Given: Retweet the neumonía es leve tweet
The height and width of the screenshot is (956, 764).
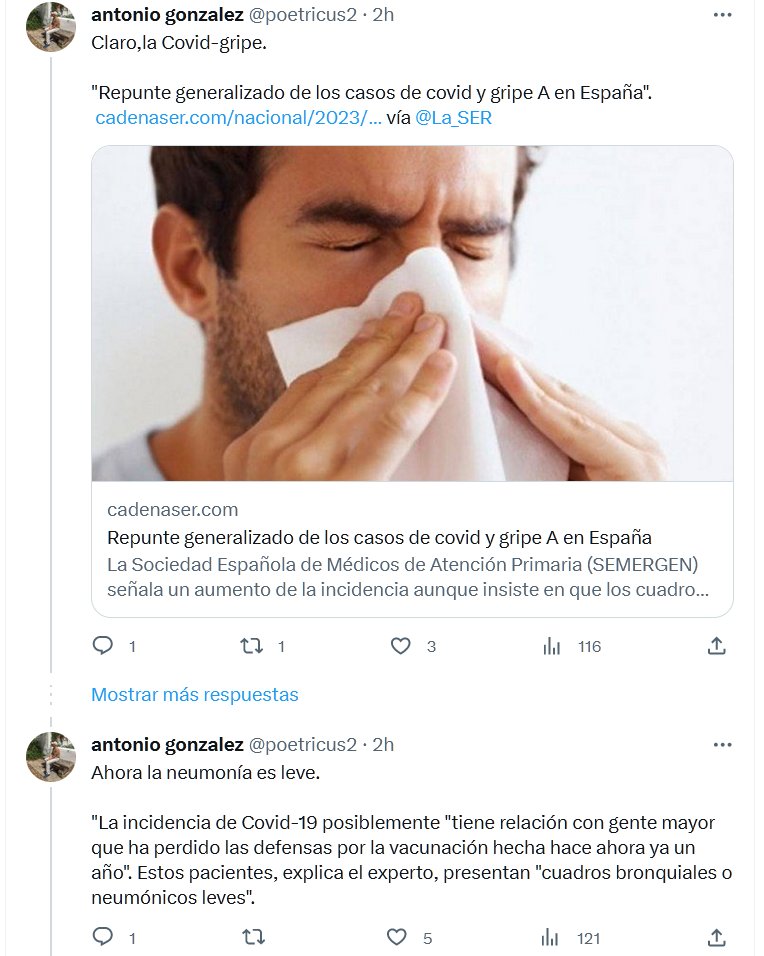Looking at the screenshot, I should click(253, 937).
